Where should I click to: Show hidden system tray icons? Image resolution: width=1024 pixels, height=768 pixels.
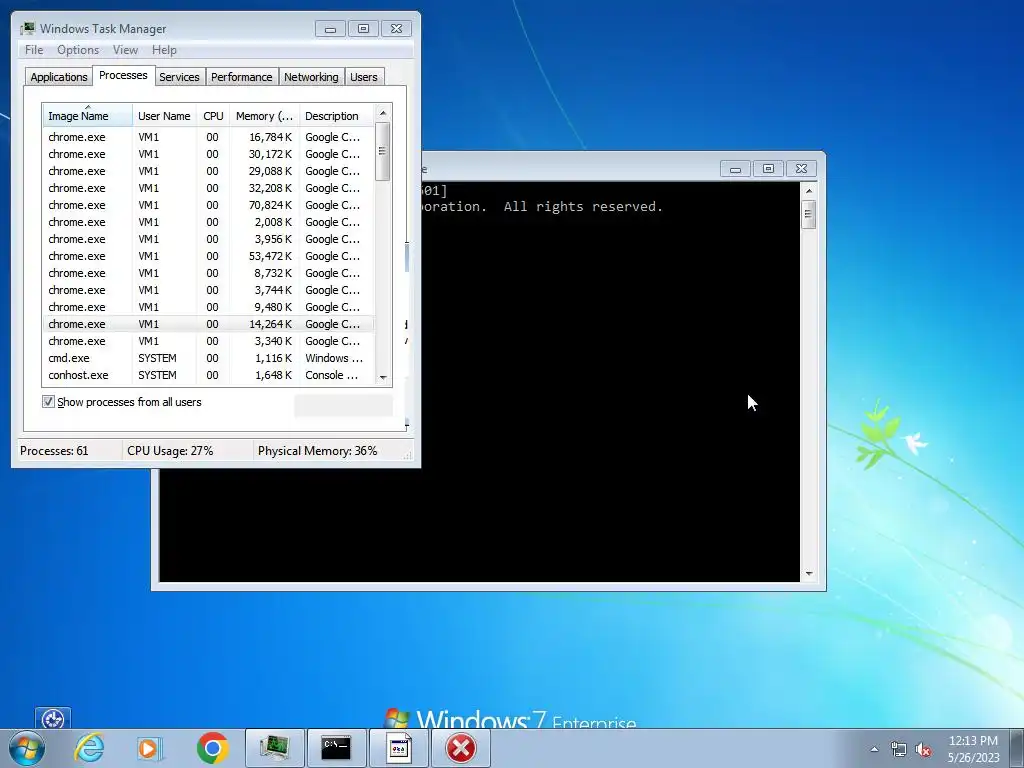874,750
